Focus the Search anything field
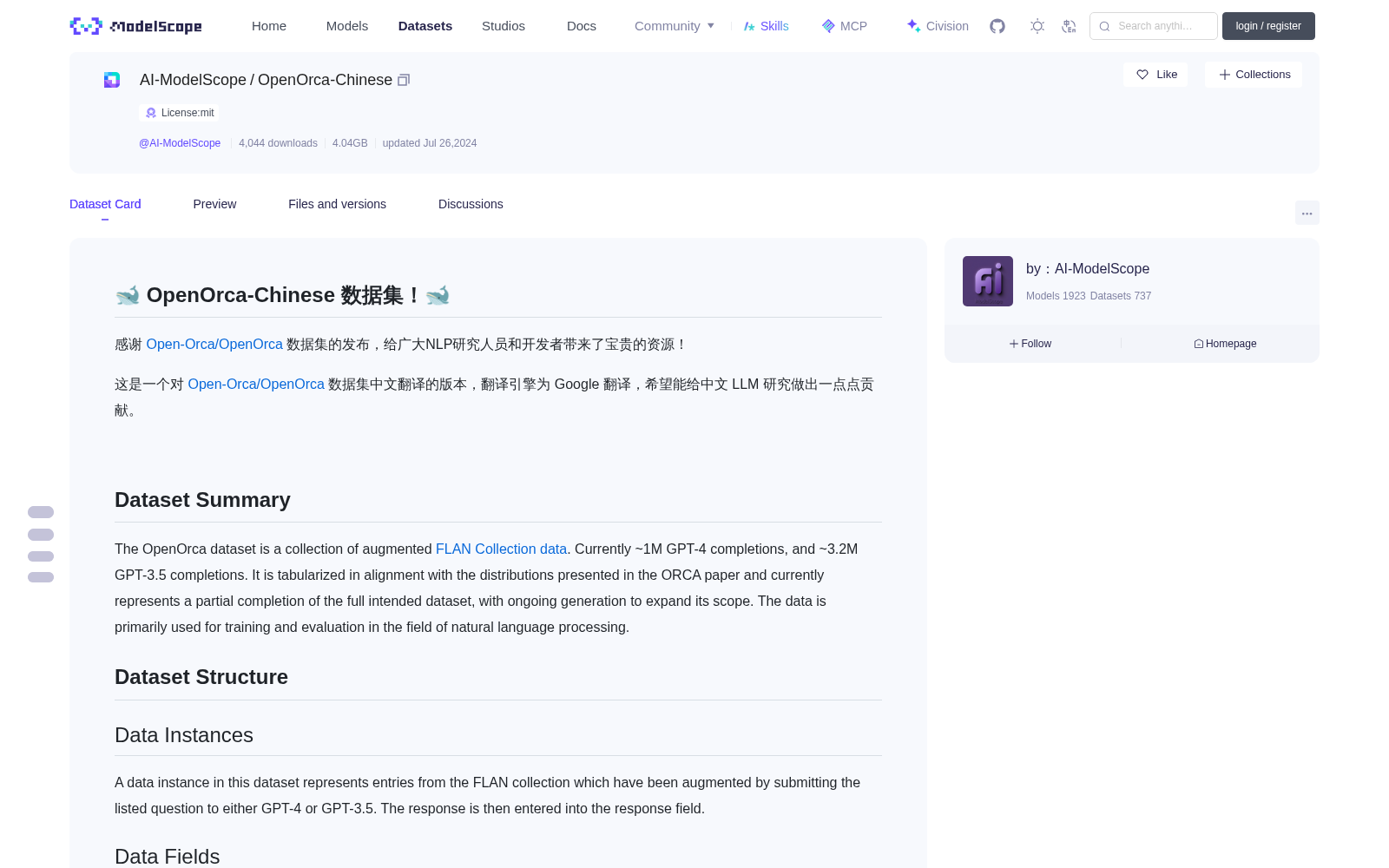 pos(1154,26)
